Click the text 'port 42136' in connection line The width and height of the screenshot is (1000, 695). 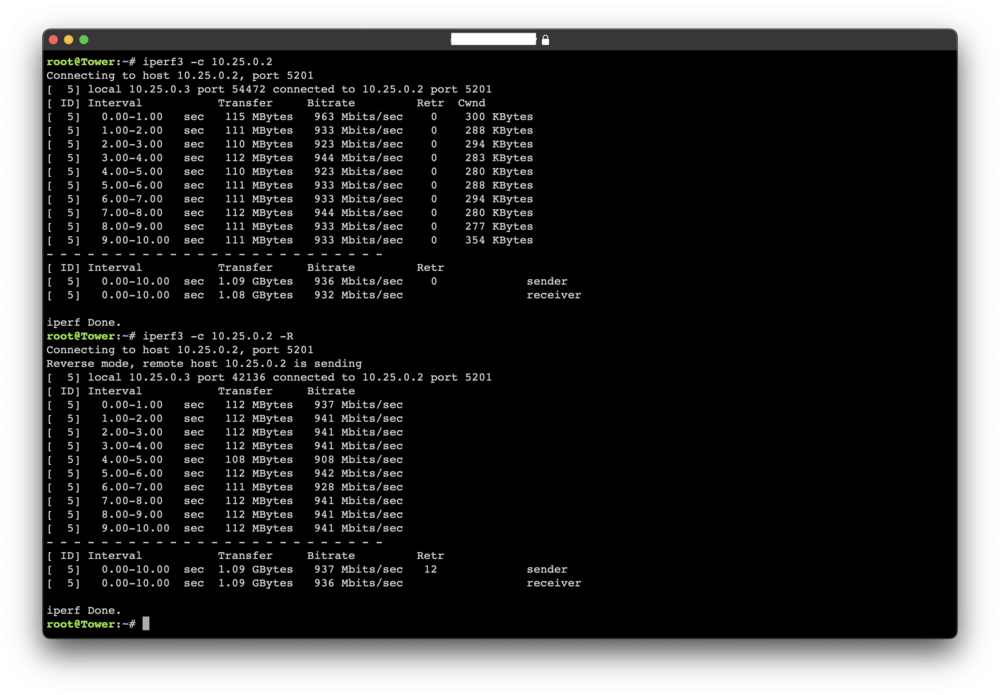click(x=231, y=377)
